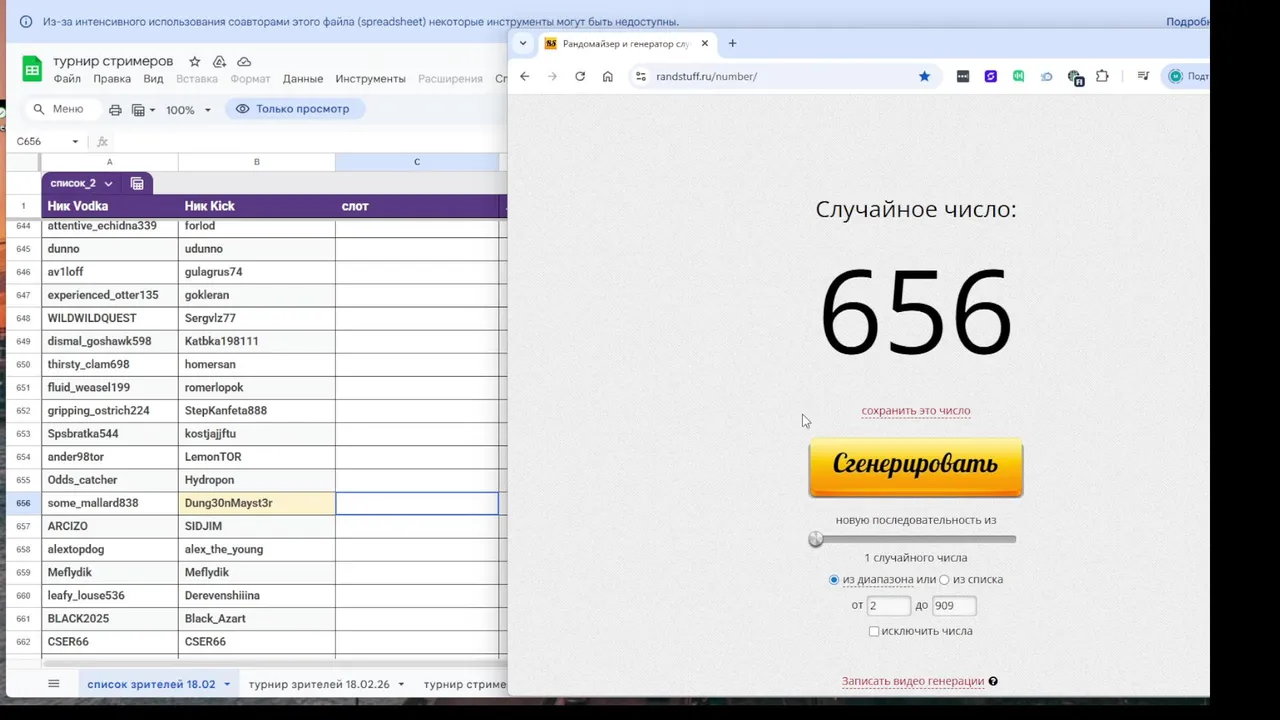Image resolution: width=1280 pixels, height=720 pixels.
Task: Open the browser Extensions puzzle icon
Action: tap(1102, 76)
